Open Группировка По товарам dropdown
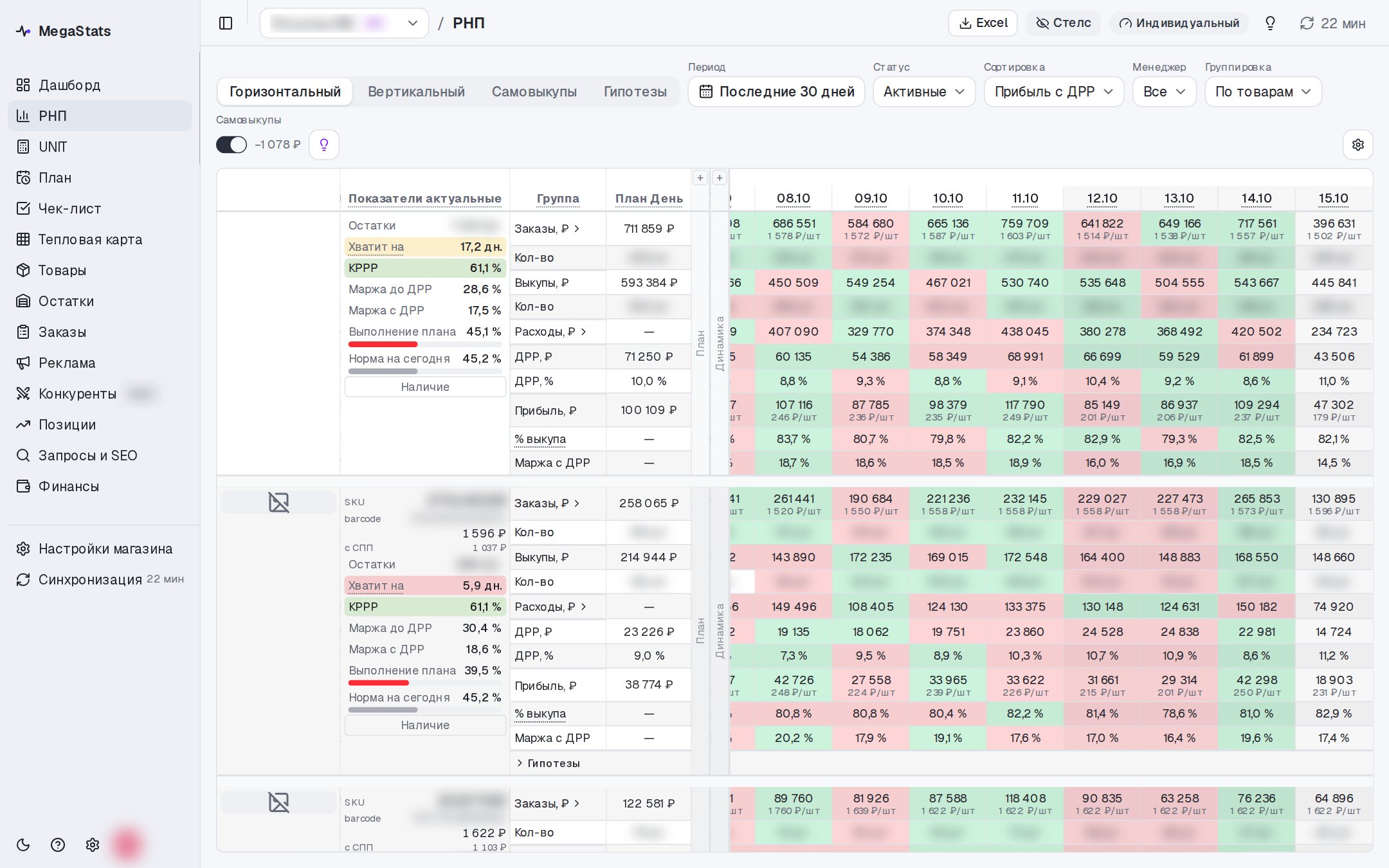This screenshot has width=1389, height=868. click(1263, 91)
